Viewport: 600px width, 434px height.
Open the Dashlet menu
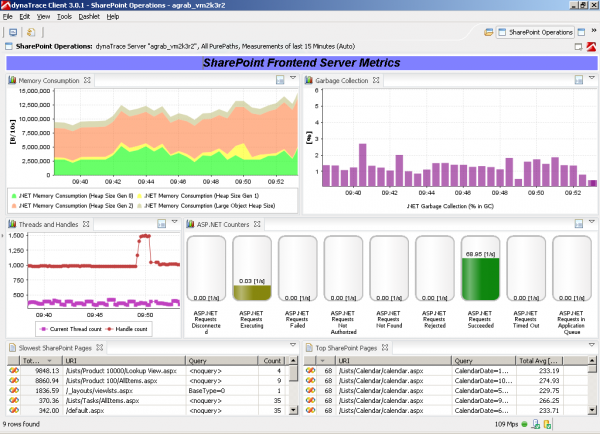click(89, 16)
